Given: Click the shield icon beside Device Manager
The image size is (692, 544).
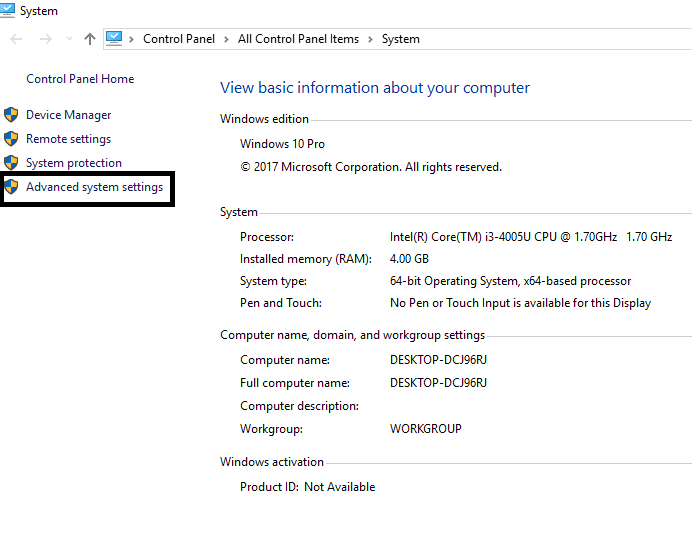Looking at the screenshot, I should pyautogui.click(x=11, y=115).
